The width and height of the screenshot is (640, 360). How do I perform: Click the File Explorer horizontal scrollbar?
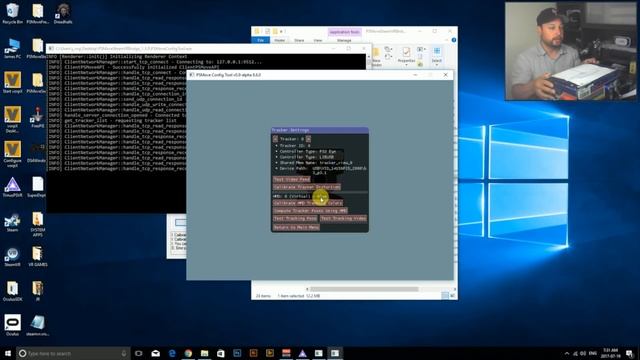pyautogui.click(x=364, y=289)
